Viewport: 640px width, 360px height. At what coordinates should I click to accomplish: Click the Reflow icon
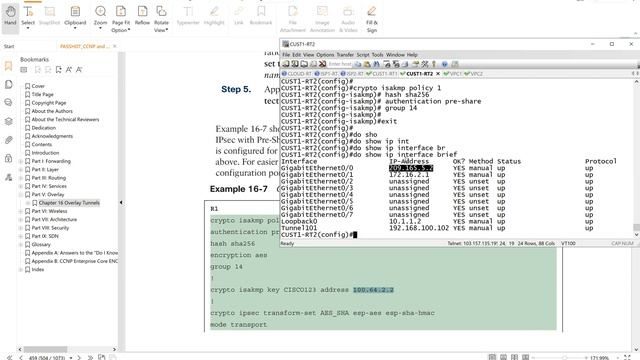[x=142, y=11]
